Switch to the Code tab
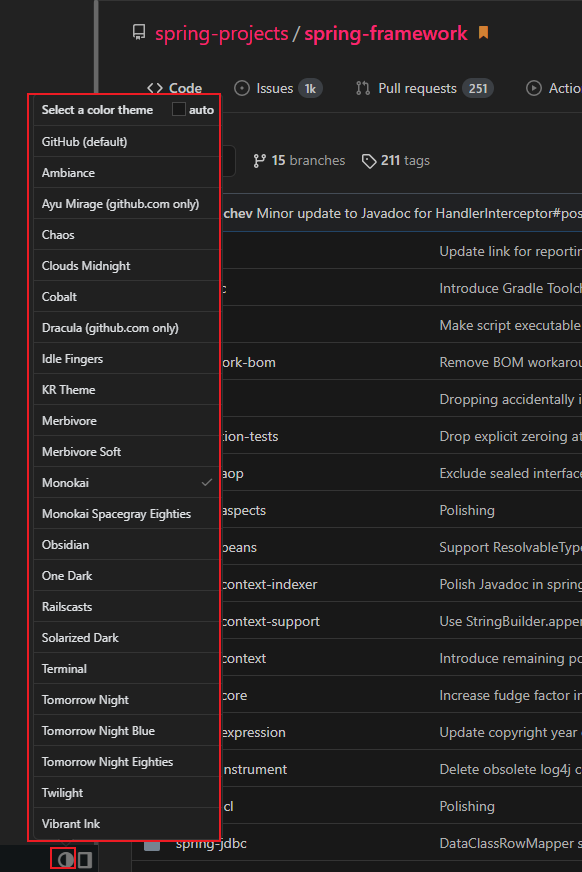This screenshot has width=582, height=872. (175, 88)
